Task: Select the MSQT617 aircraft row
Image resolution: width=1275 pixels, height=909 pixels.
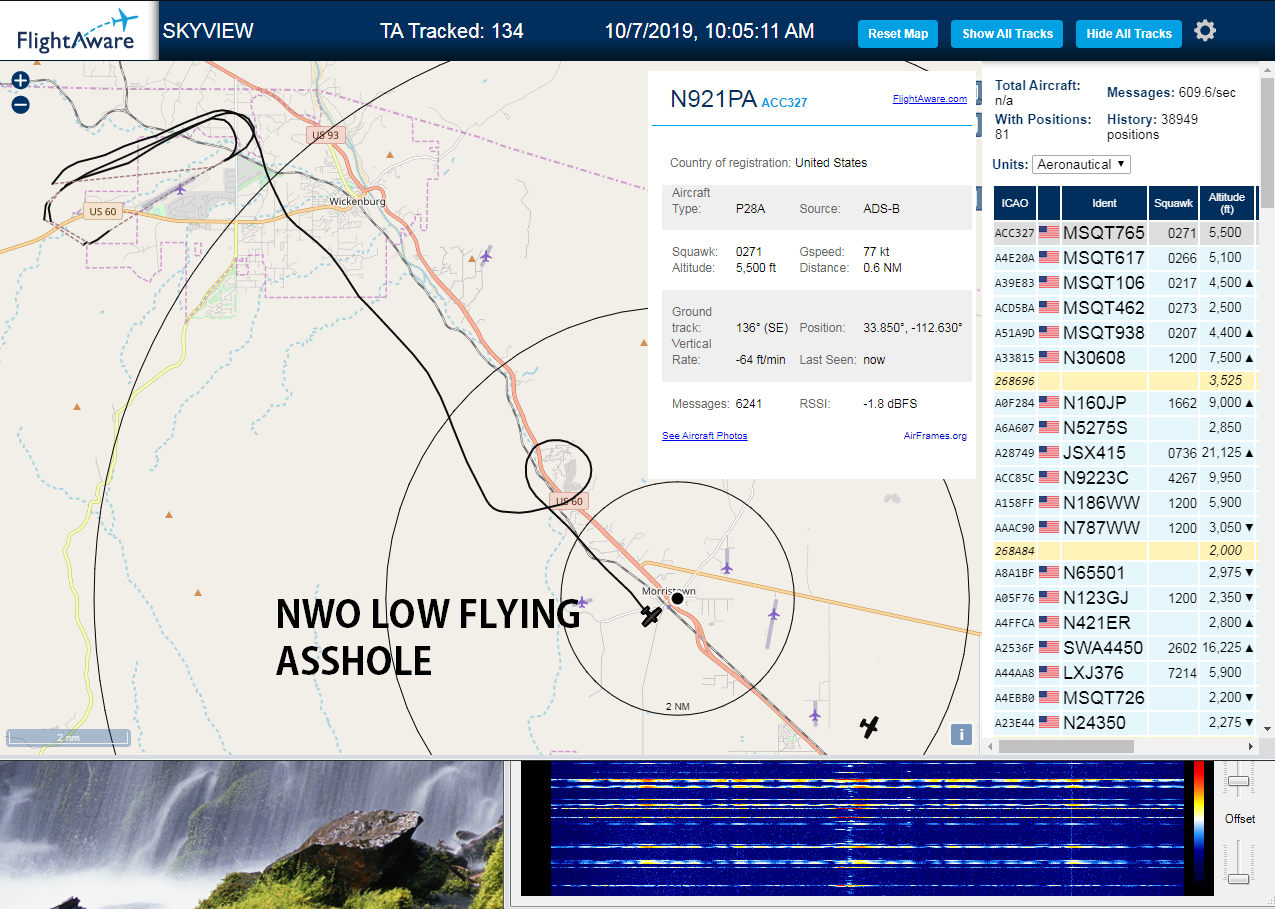Action: click(1124, 258)
